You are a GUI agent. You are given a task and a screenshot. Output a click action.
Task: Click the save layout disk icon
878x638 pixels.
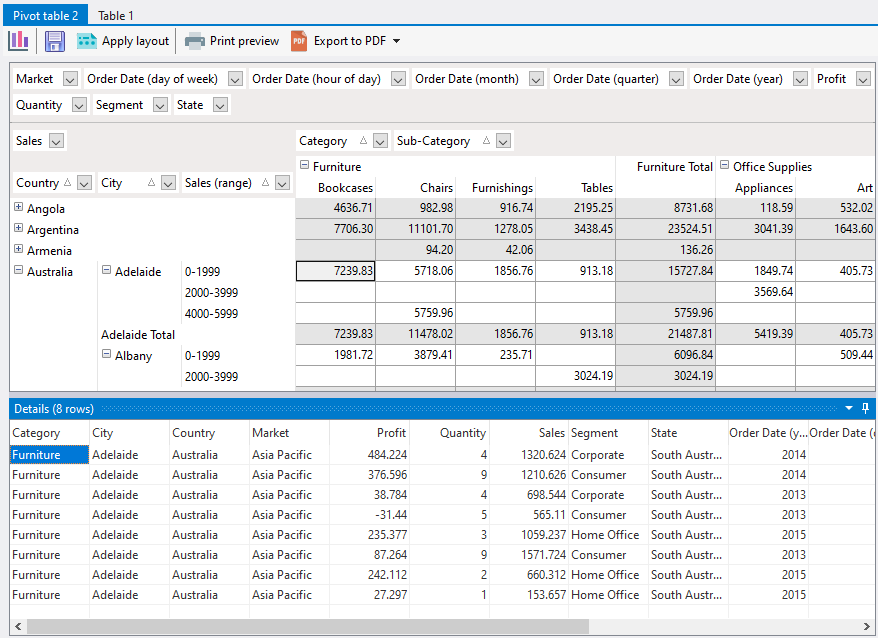[55, 41]
